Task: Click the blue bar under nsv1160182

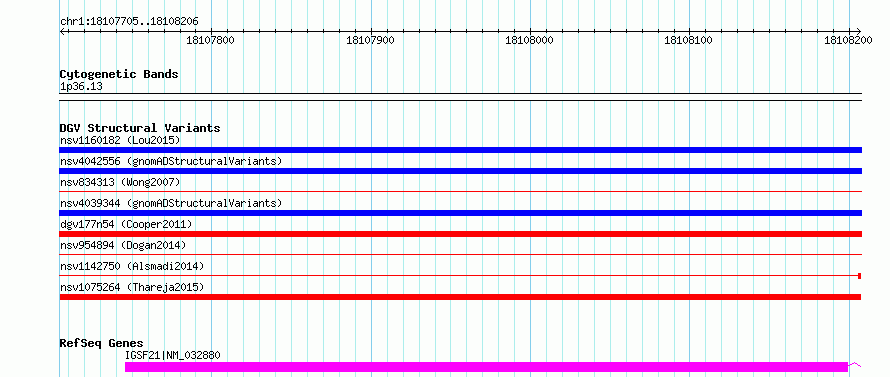Action: (x=461, y=150)
